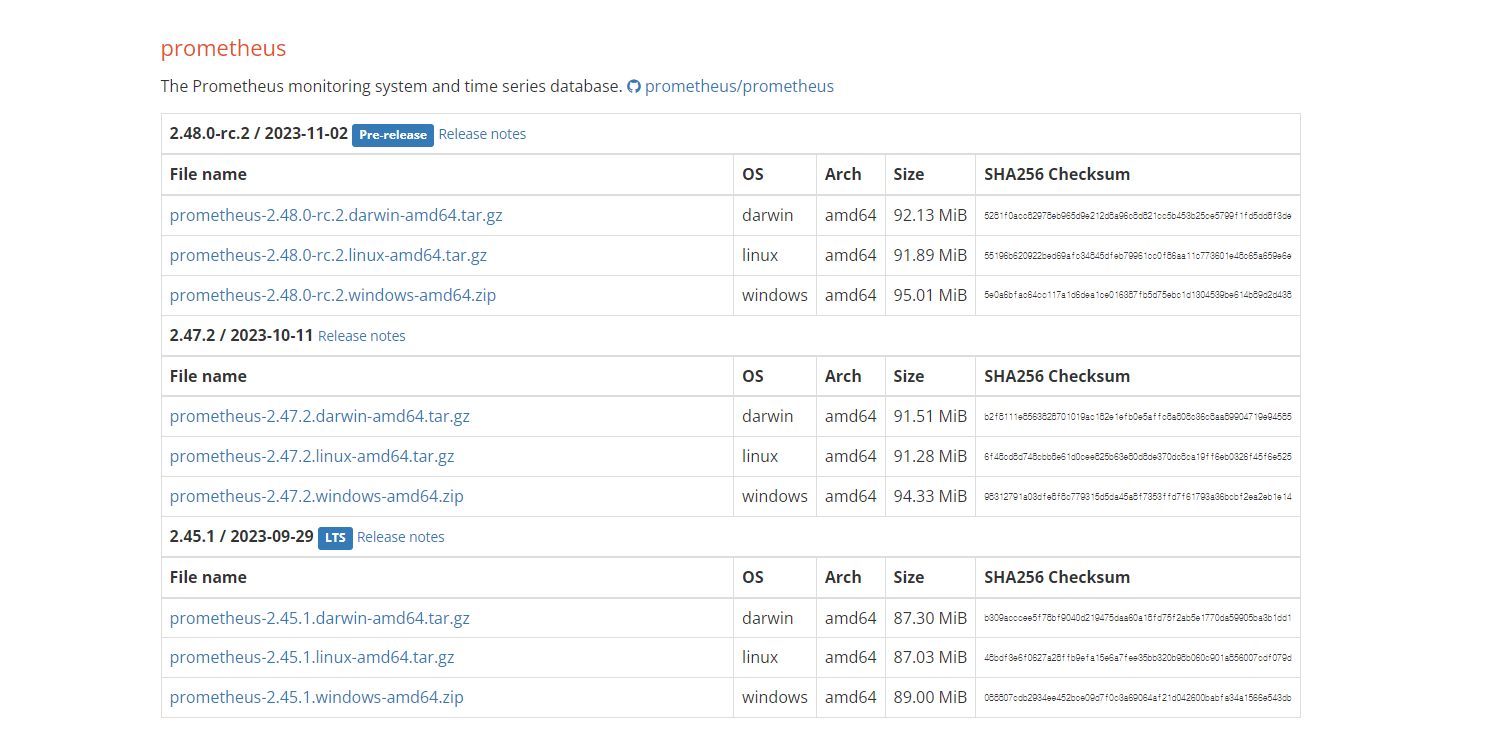Click the checksum for 2.47.2 linux file
The width and height of the screenshot is (1503, 752).
(x=1138, y=456)
